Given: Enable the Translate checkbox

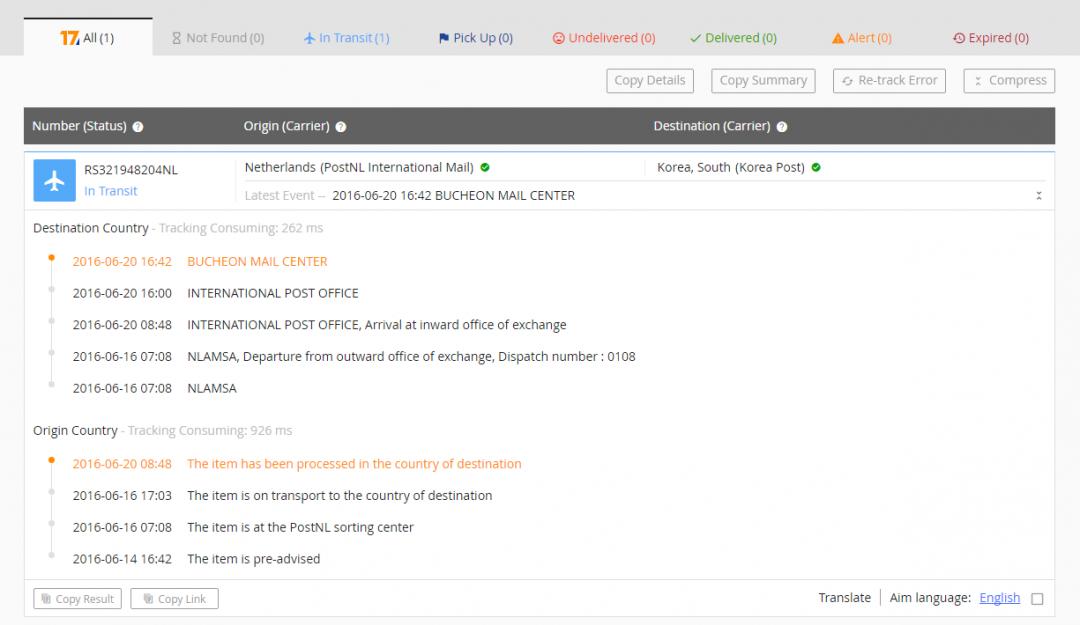Looking at the screenshot, I should click(1037, 599).
